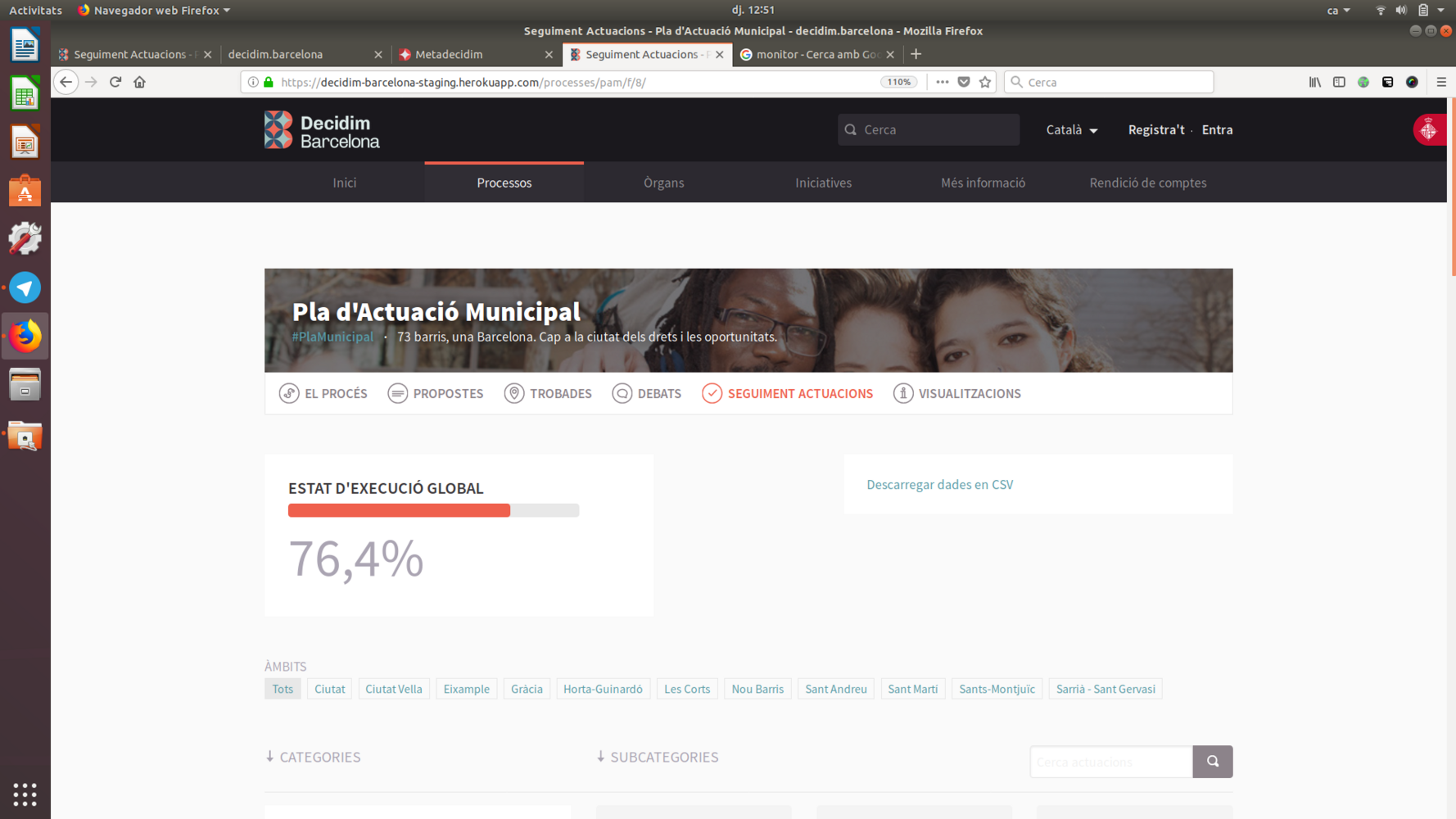Click the Firefox reload page icon

coord(115,82)
